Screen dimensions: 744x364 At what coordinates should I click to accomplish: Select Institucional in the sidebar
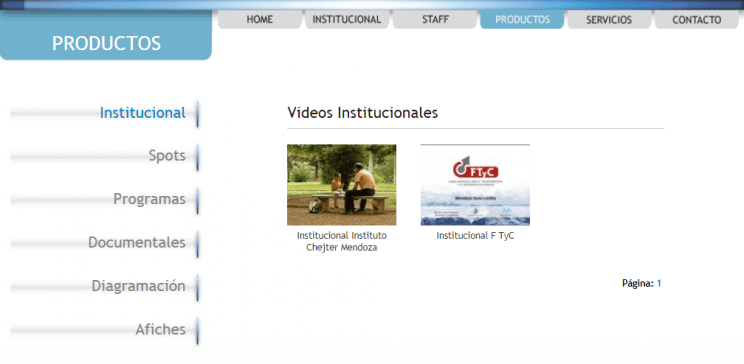point(142,113)
